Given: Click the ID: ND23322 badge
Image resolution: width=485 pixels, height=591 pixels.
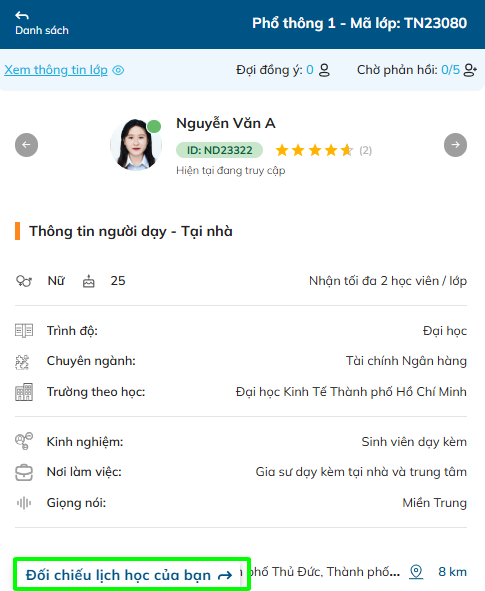Looking at the screenshot, I should click(219, 150).
